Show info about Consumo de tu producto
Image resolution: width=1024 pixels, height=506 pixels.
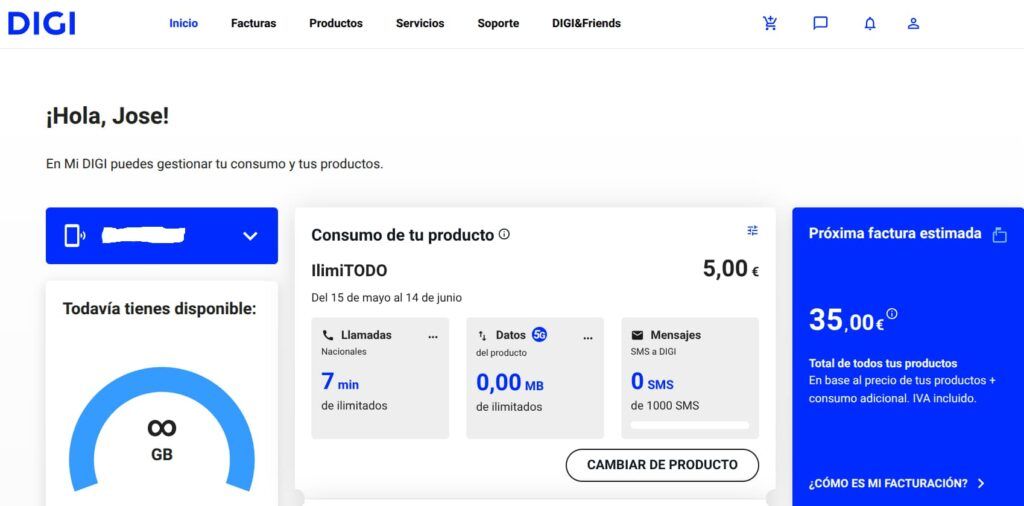504,234
